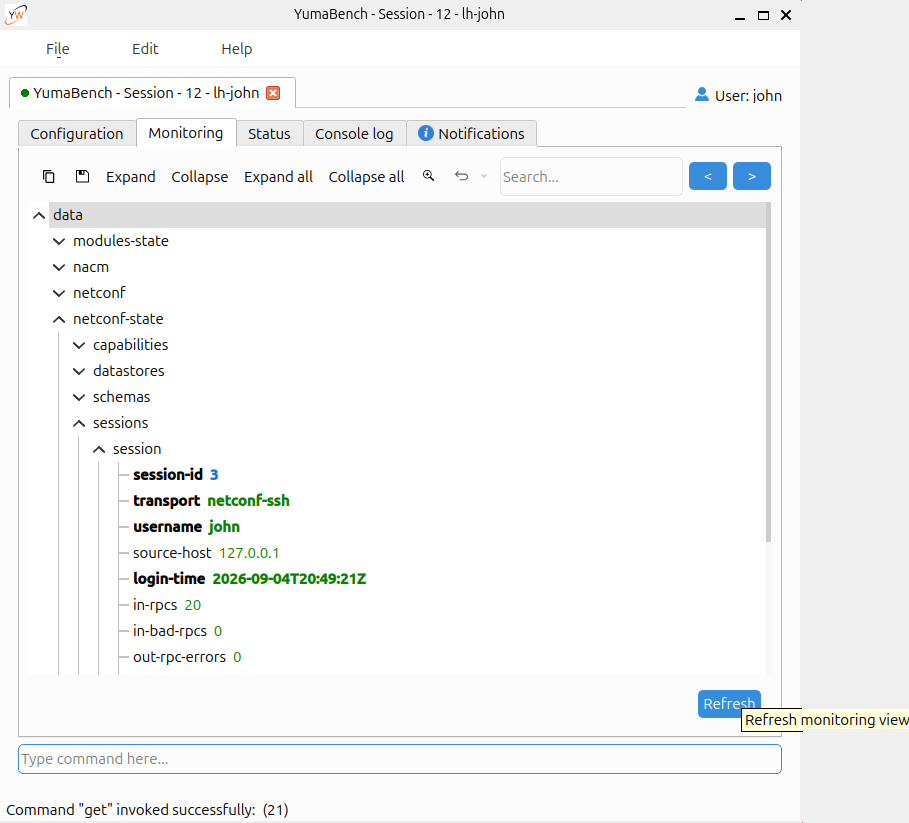Click the copy icon in monitoring toolbar
The image size is (909, 823).
(x=49, y=177)
